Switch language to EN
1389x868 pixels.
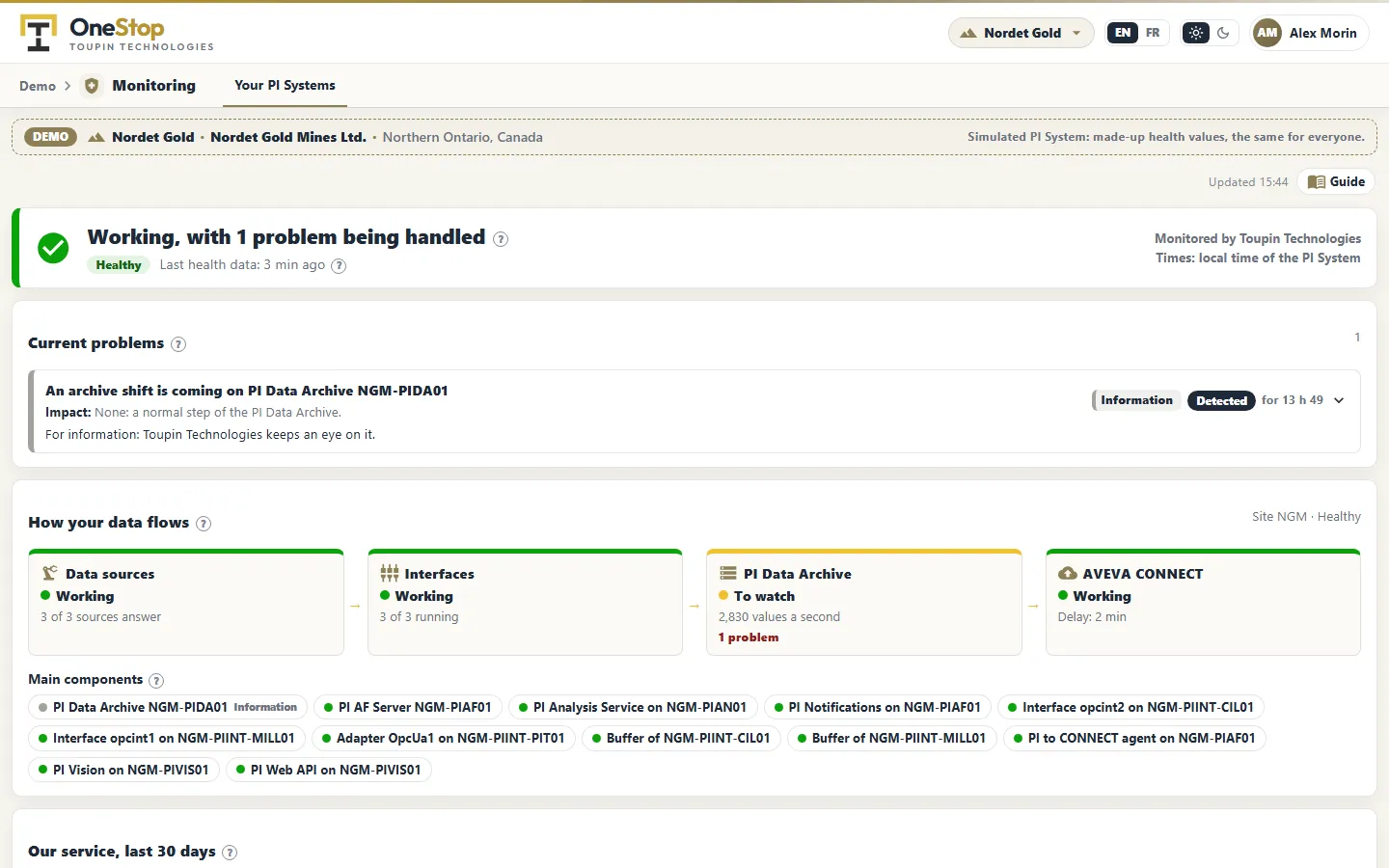point(1123,33)
